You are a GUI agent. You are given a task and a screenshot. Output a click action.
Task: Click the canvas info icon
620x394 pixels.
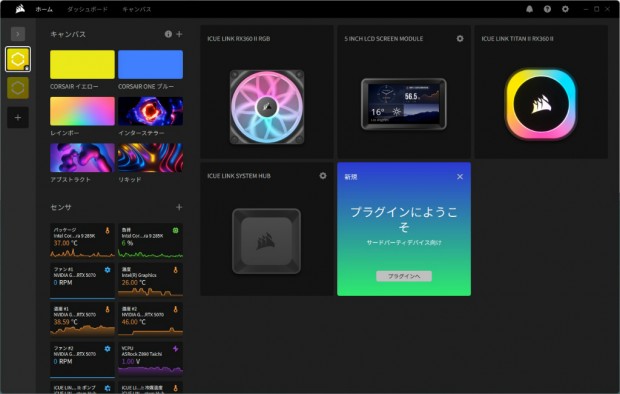point(168,34)
